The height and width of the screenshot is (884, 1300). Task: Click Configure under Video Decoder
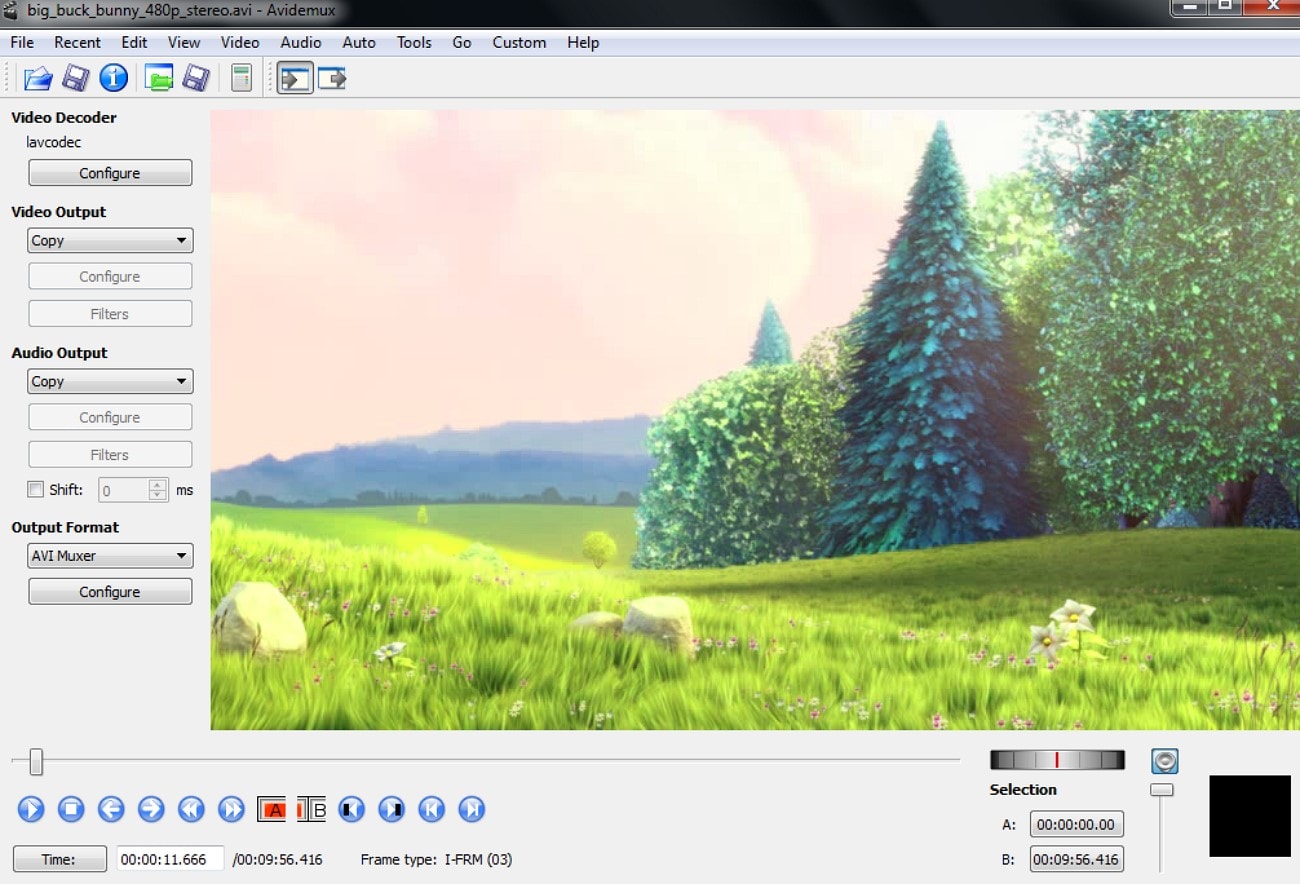coord(110,173)
